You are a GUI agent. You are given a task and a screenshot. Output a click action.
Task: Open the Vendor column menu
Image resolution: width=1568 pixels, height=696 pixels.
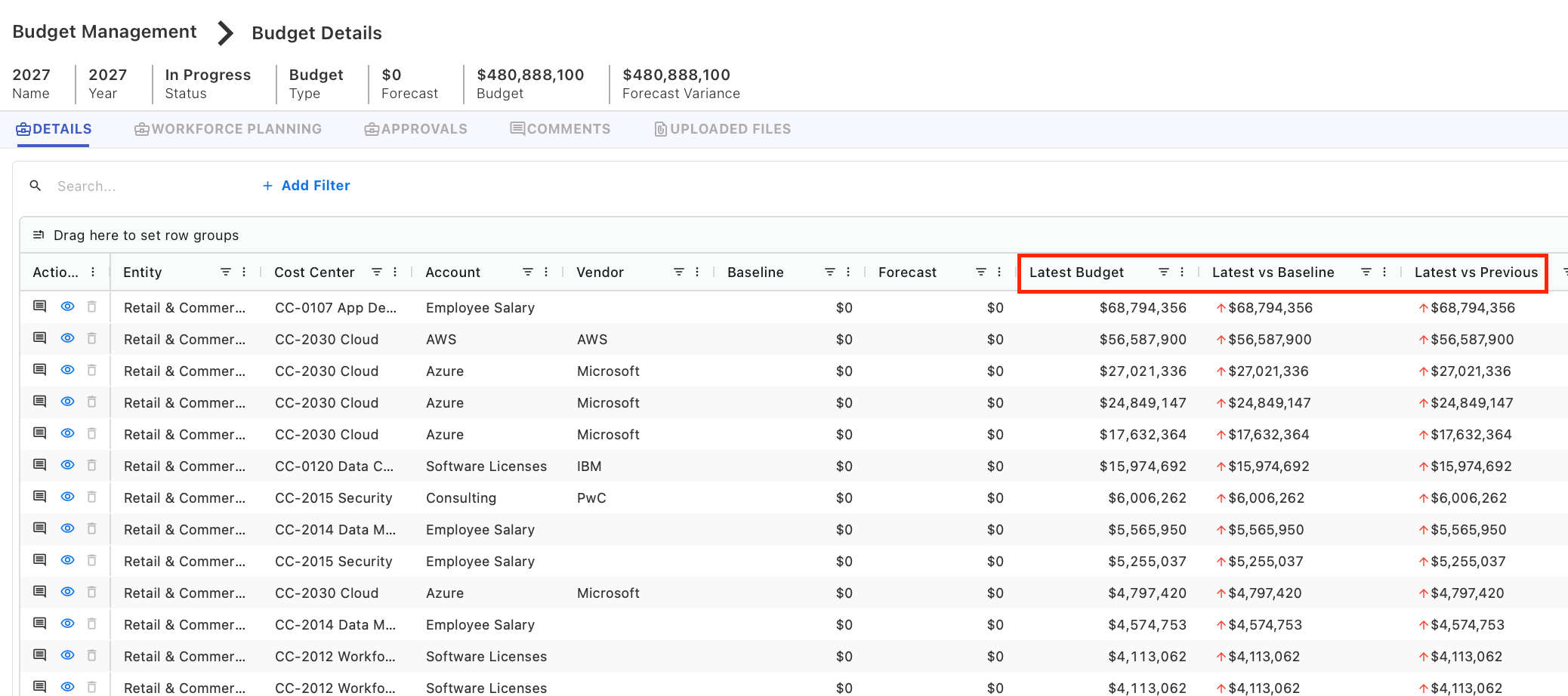click(x=697, y=272)
